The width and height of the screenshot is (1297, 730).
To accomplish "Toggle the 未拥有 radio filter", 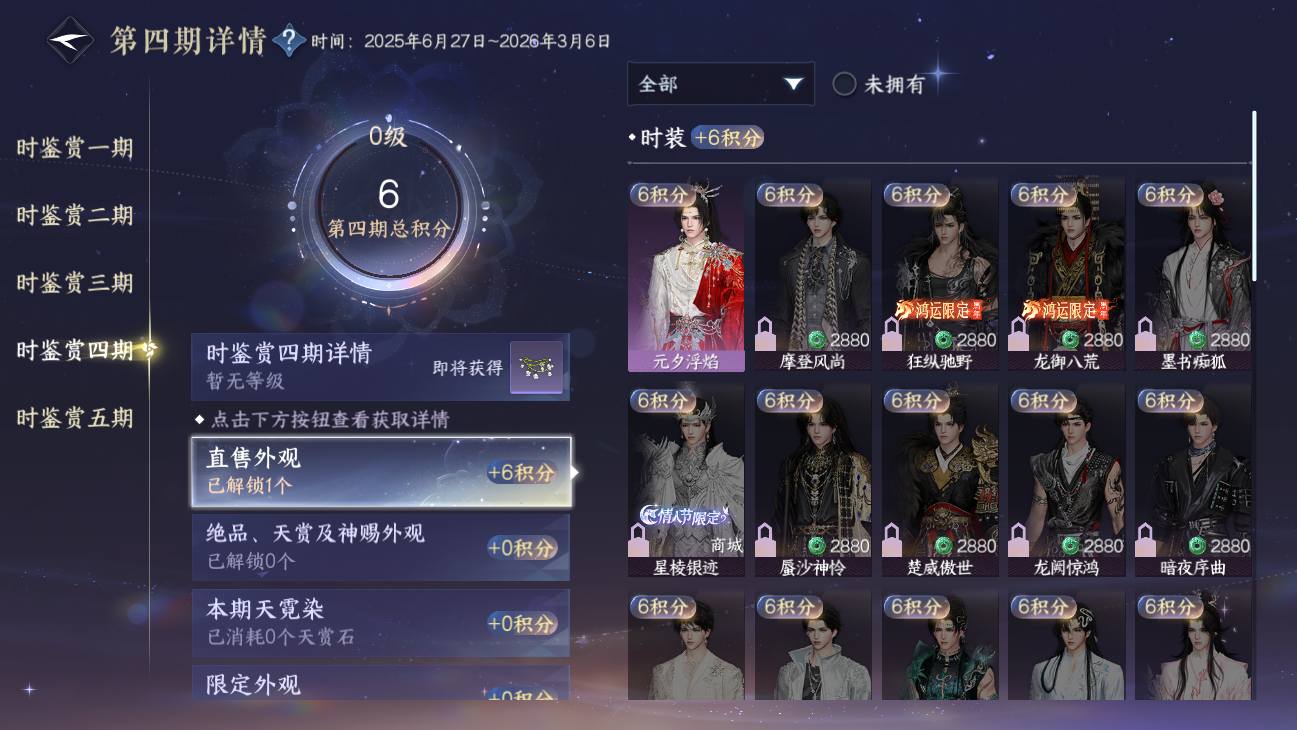I will click(845, 84).
